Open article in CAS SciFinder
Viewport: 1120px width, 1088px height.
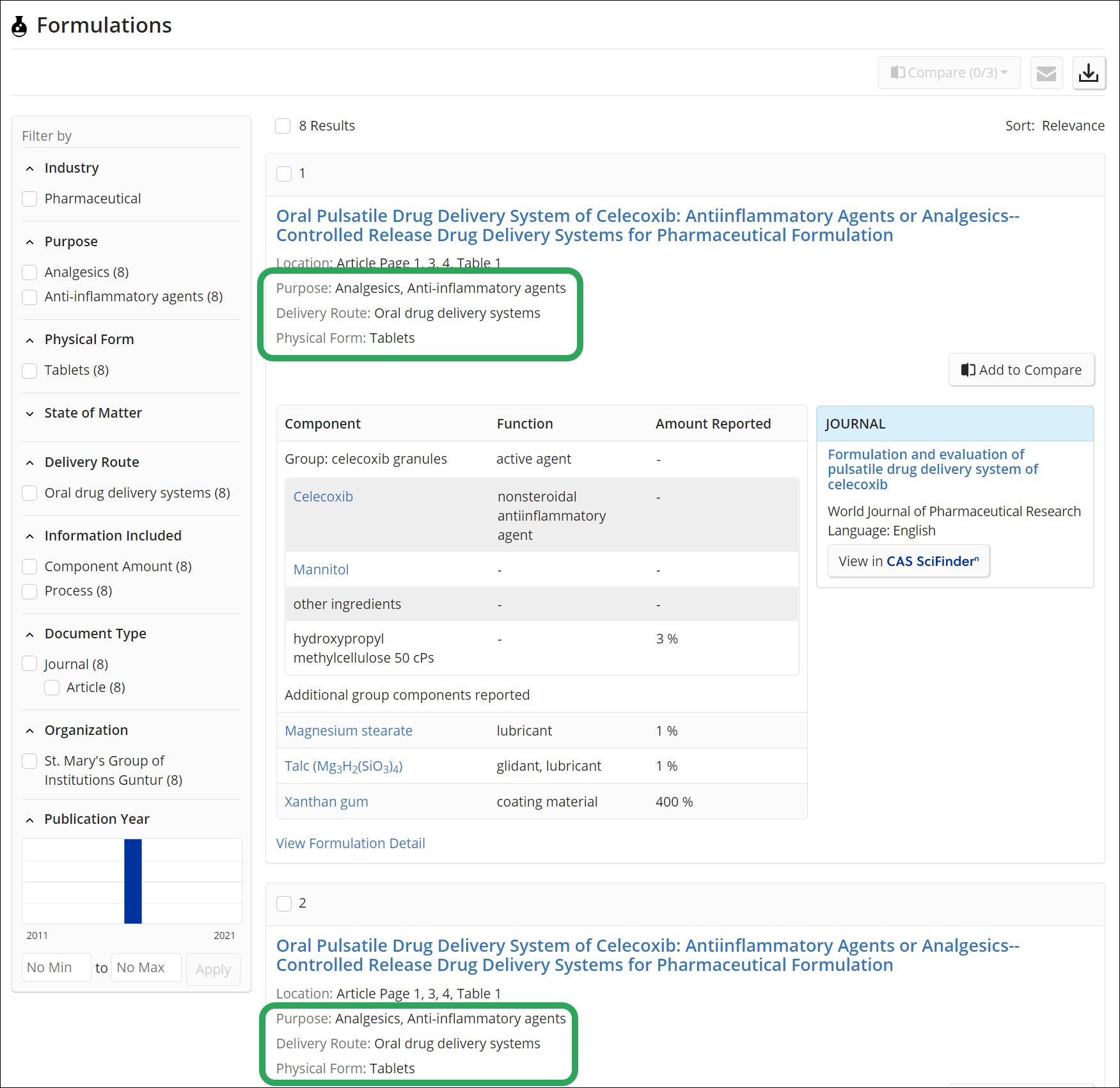tap(908, 561)
